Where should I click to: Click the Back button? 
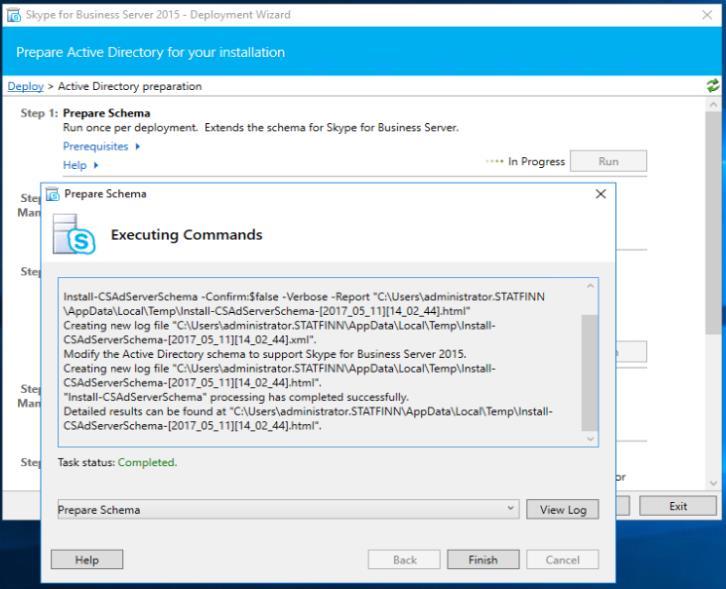point(404,559)
